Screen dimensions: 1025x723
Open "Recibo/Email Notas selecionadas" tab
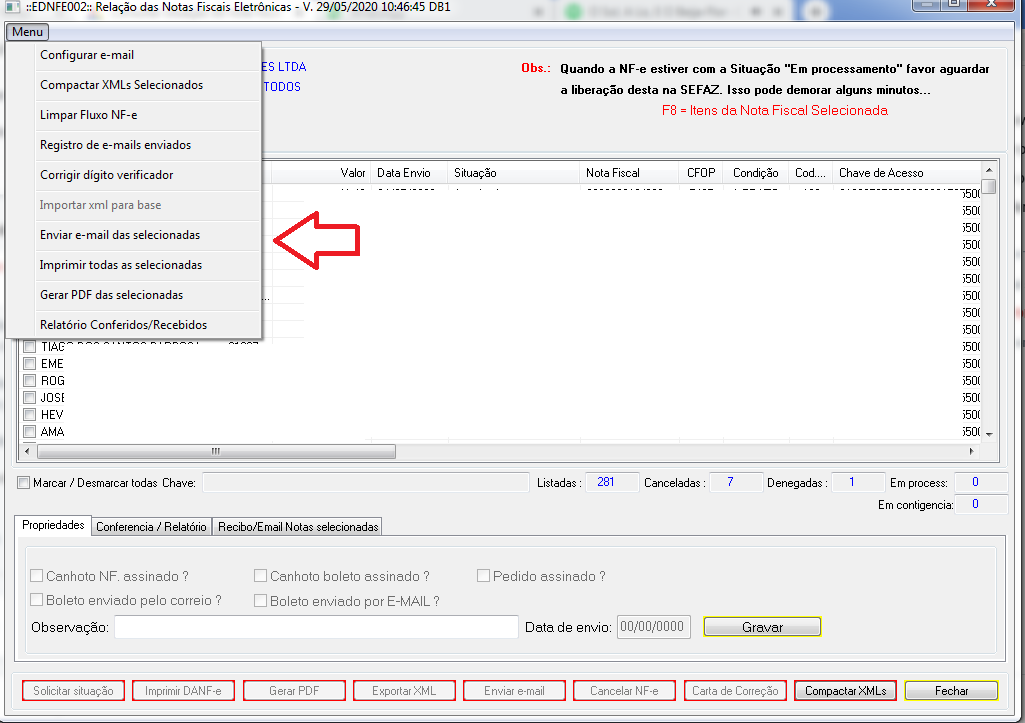tap(298, 527)
